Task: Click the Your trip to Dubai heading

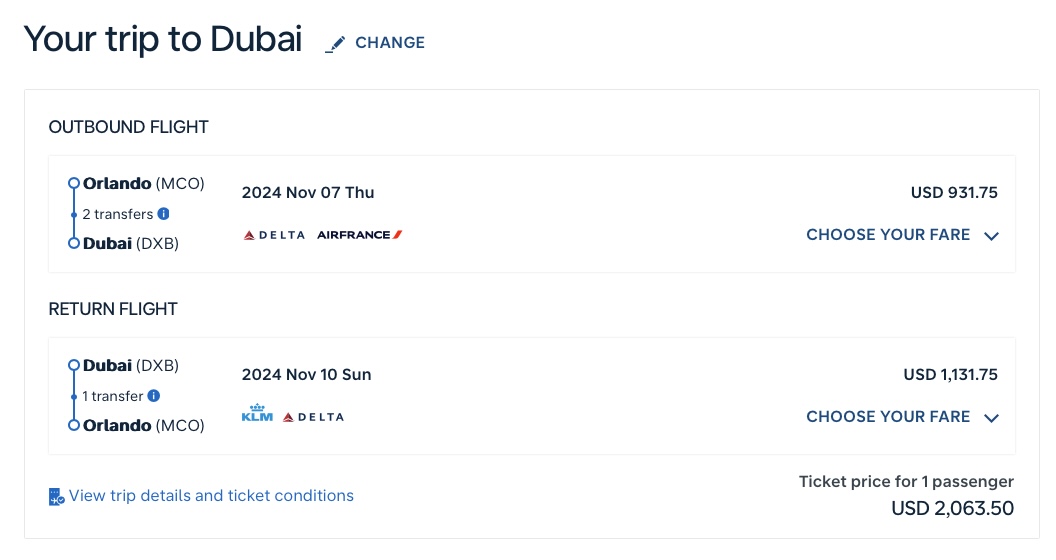Action: (x=163, y=40)
